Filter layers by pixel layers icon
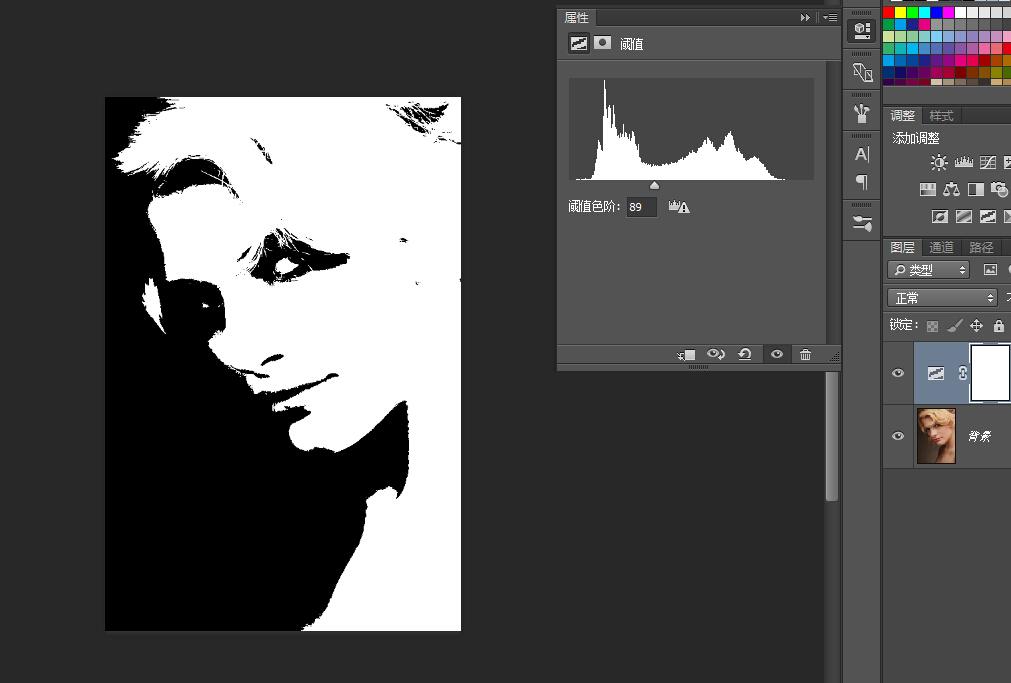 [x=990, y=270]
